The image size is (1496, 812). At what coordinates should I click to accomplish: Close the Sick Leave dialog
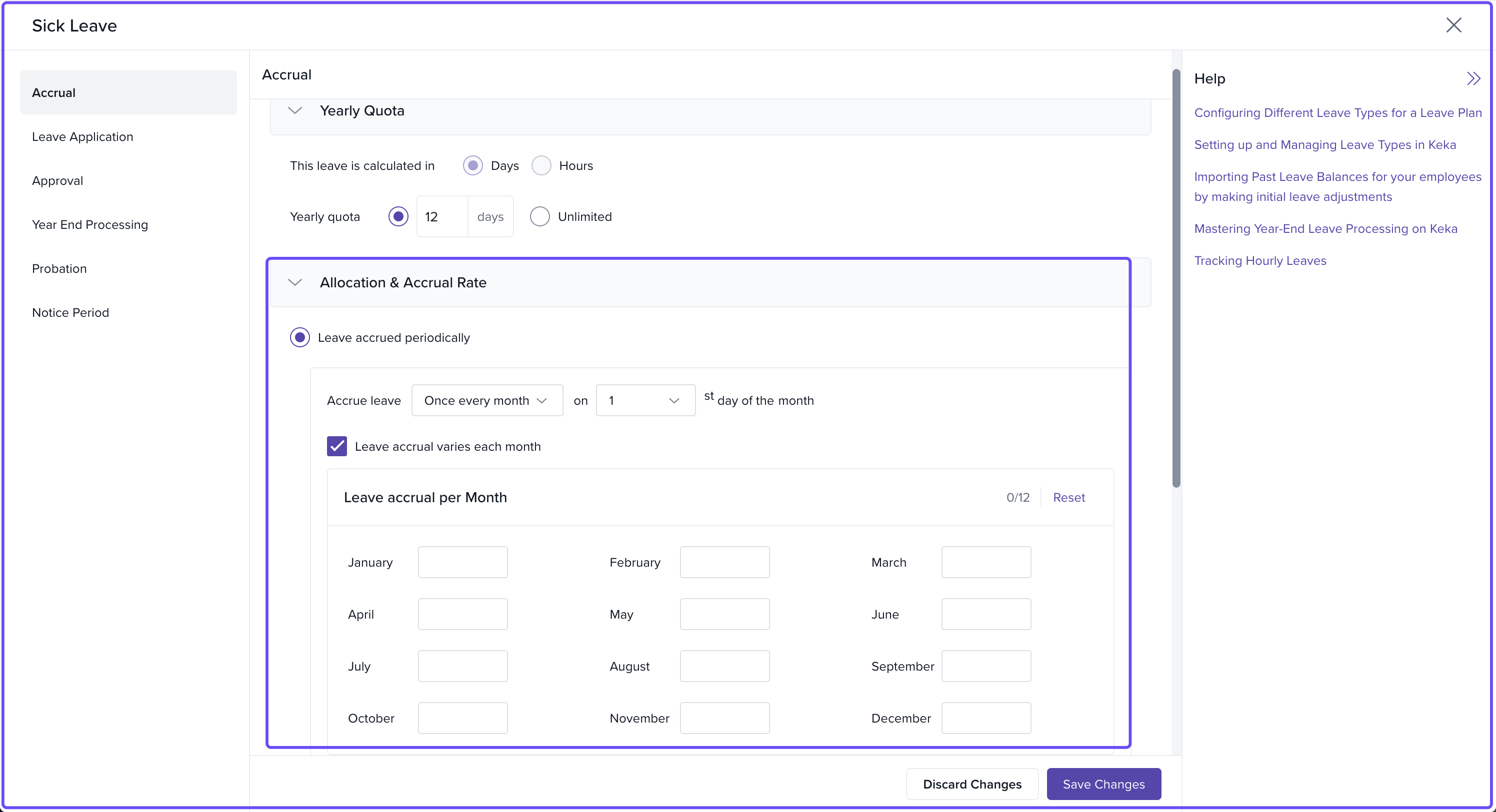(1453, 25)
